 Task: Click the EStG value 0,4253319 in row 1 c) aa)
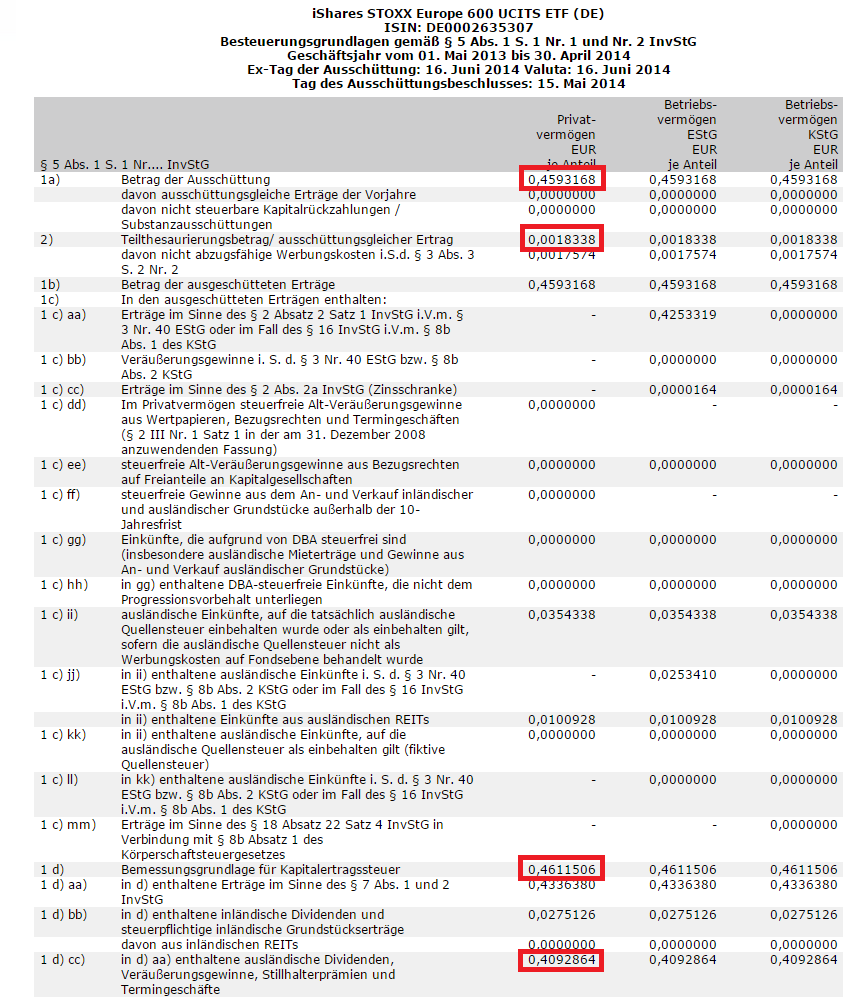tap(683, 314)
